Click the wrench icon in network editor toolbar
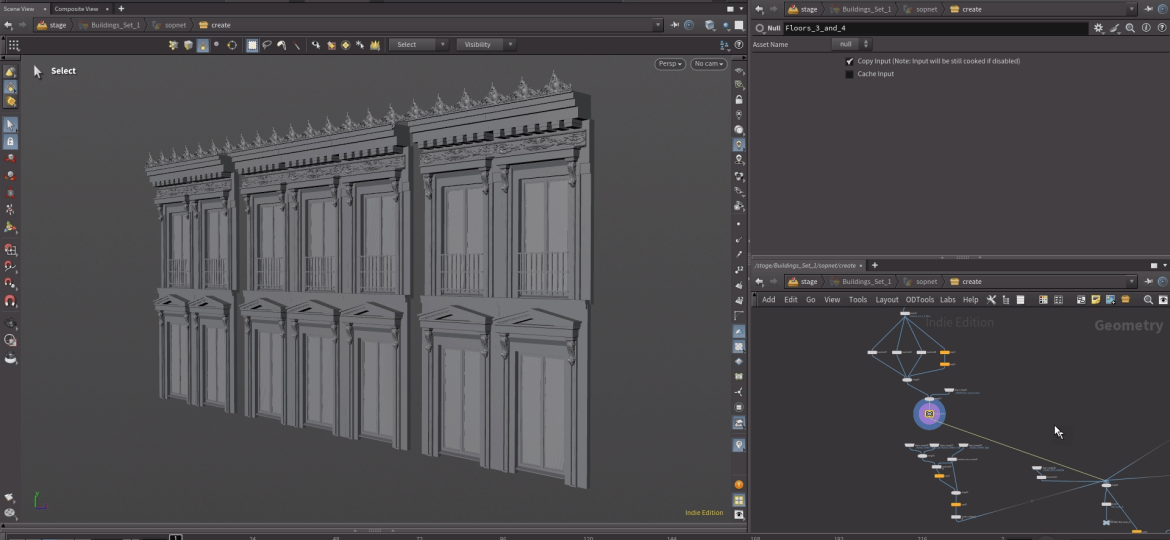 [x=991, y=300]
